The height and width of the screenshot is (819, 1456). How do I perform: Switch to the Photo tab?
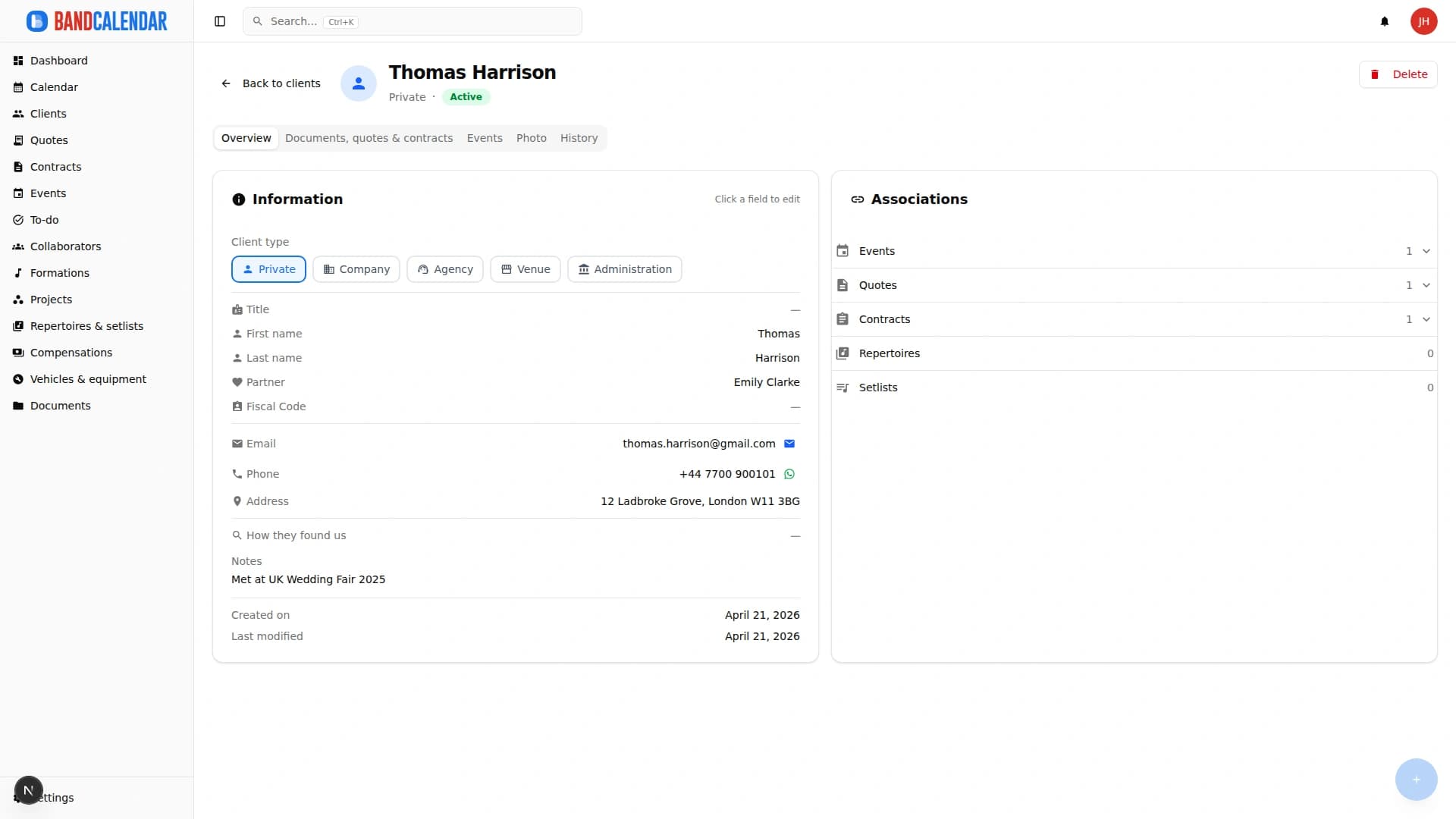(x=532, y=138)
